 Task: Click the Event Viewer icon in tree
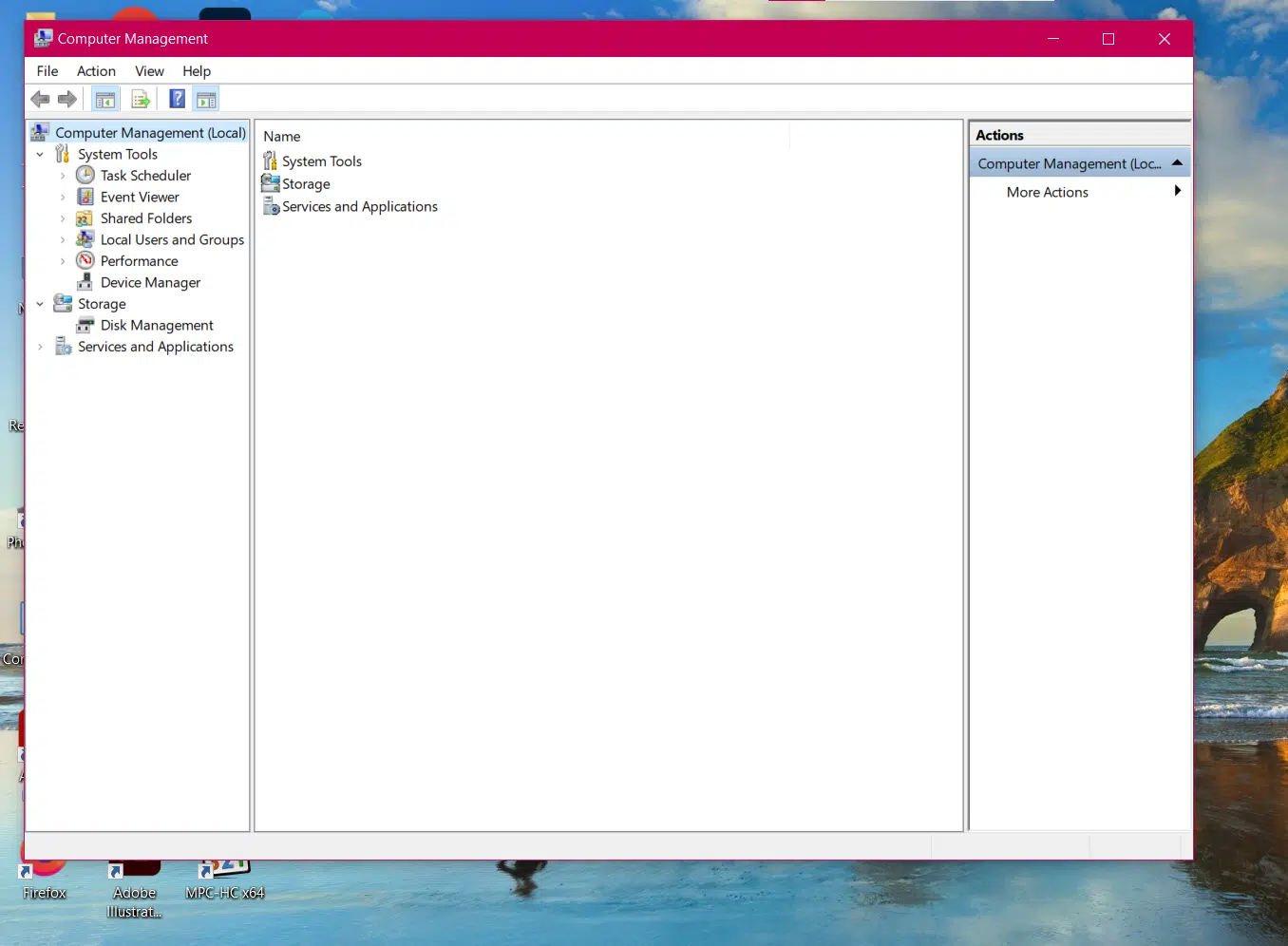click(x=85, y=197)
